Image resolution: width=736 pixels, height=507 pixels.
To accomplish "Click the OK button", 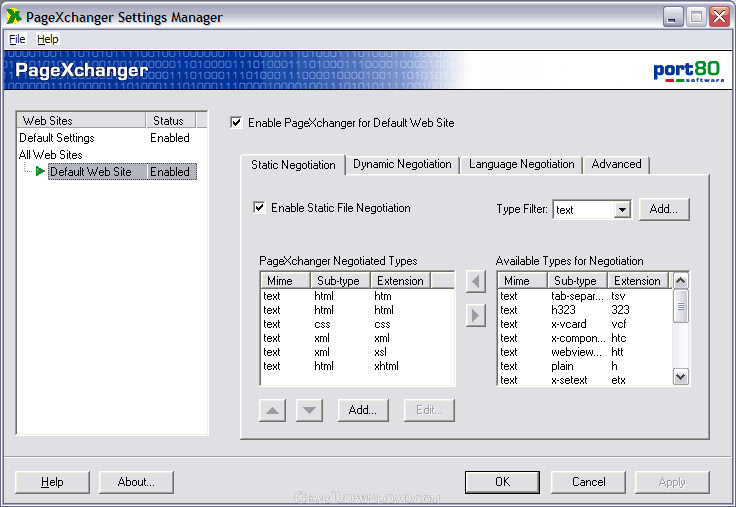I will [x=502, y=482].
